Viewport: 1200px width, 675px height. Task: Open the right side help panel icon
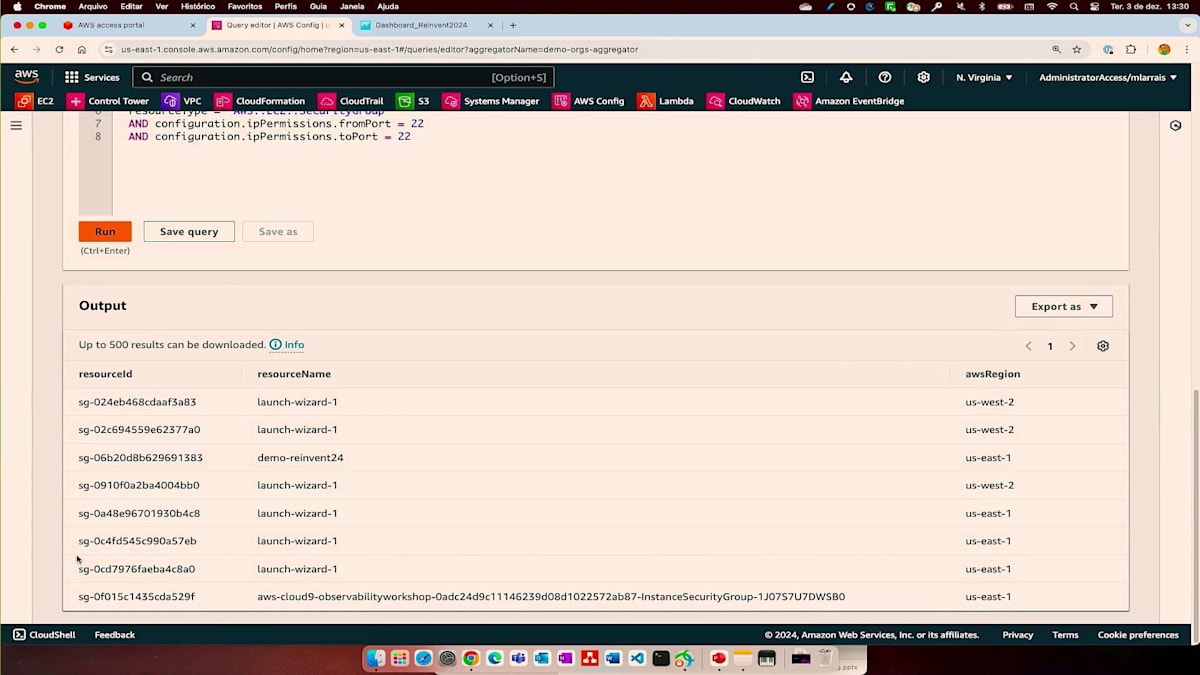pos(1176,125)
